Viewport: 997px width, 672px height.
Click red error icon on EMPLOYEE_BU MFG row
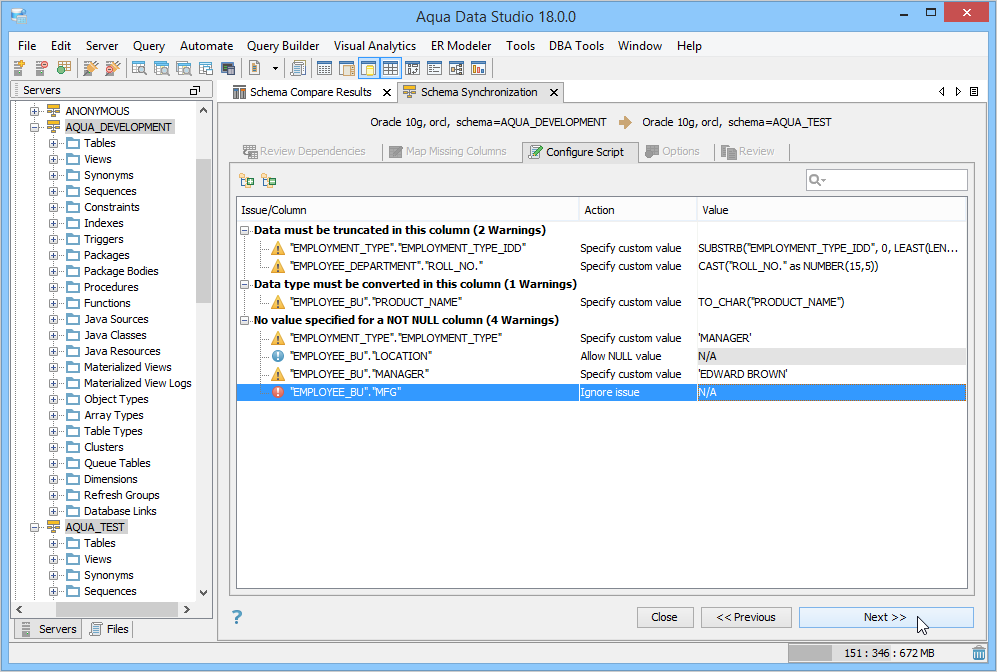(278, 392)
